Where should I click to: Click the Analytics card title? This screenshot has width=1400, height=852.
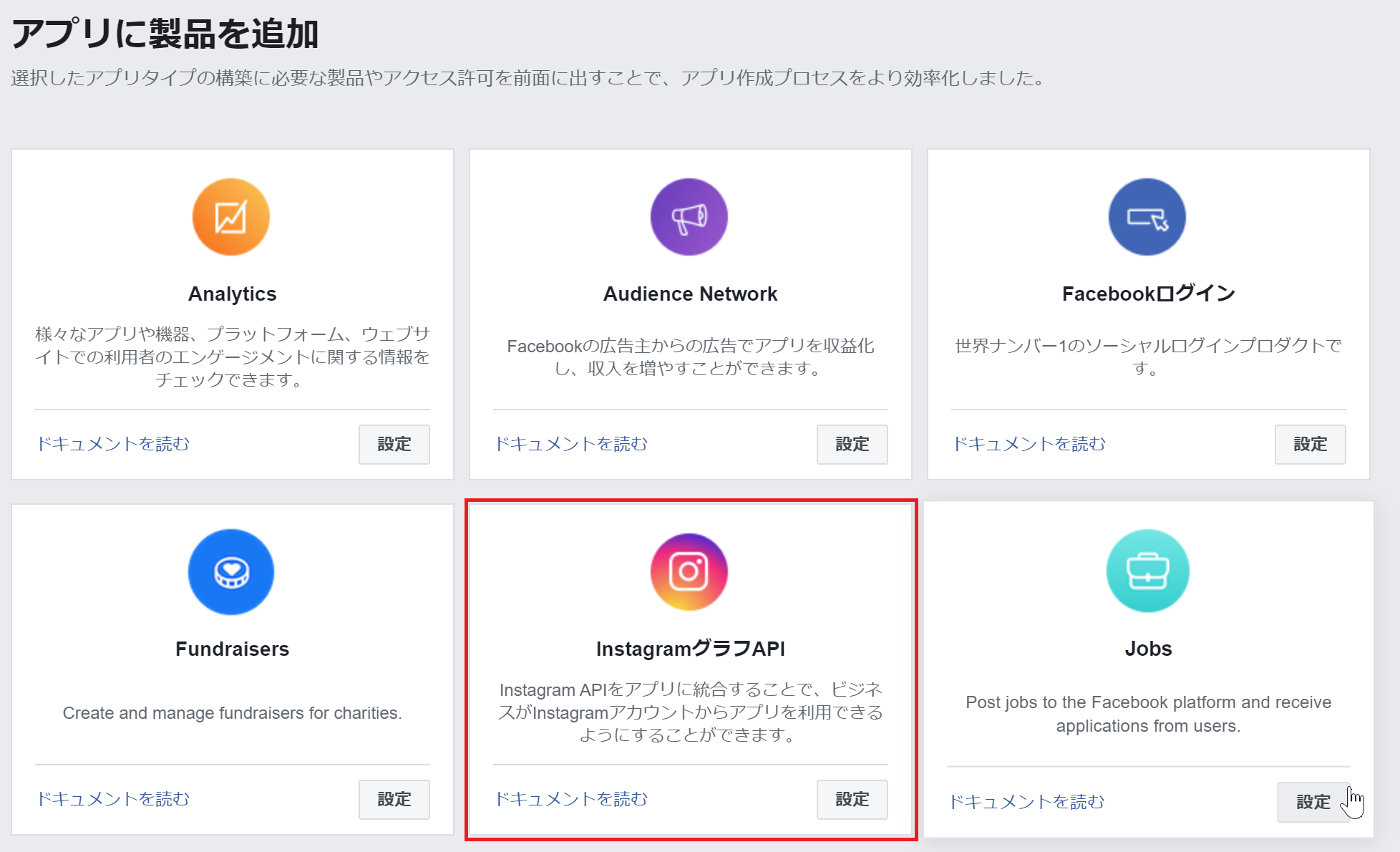[233, 294]
